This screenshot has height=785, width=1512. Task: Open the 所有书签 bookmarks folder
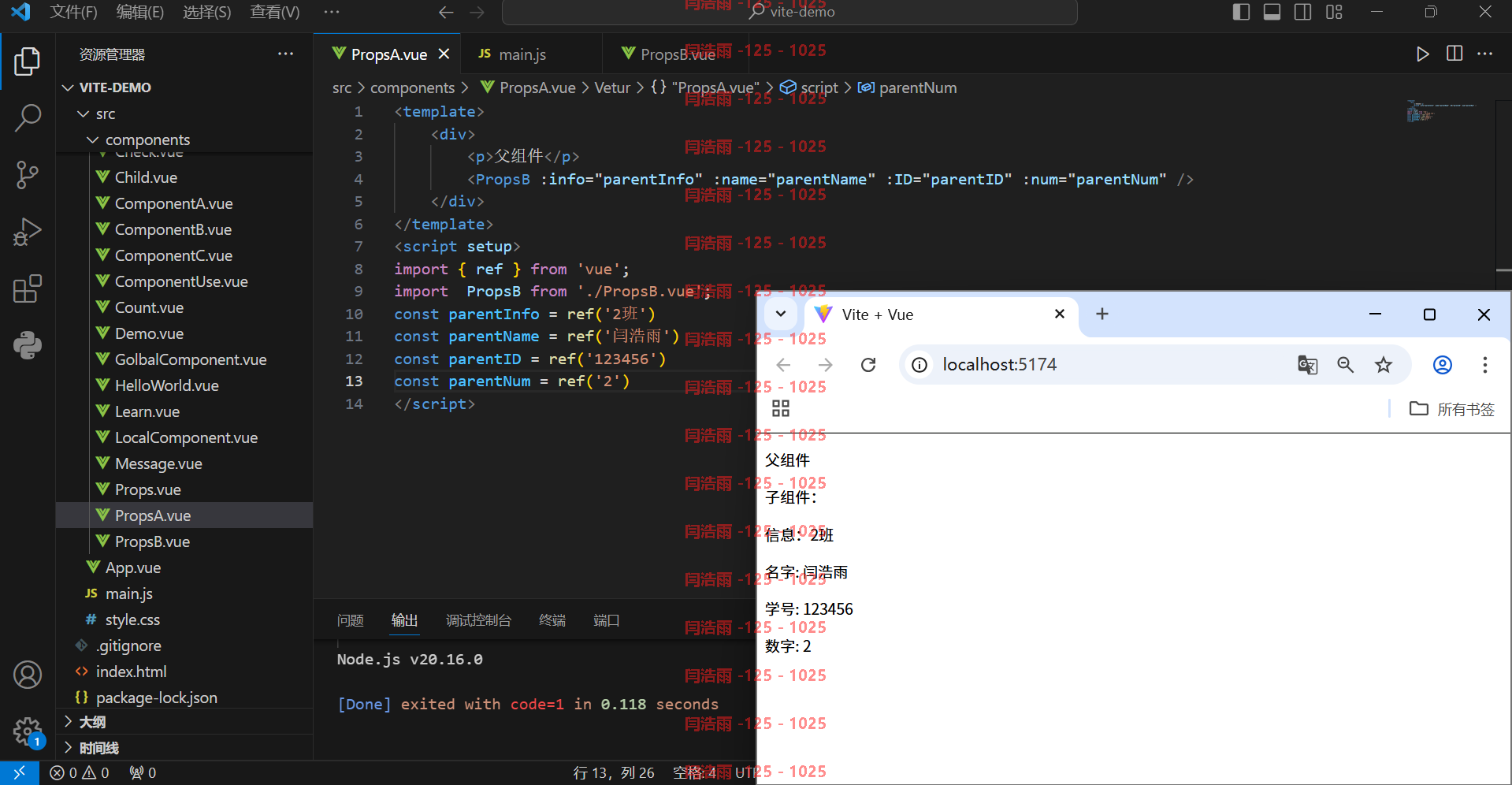click(1451, 409)
